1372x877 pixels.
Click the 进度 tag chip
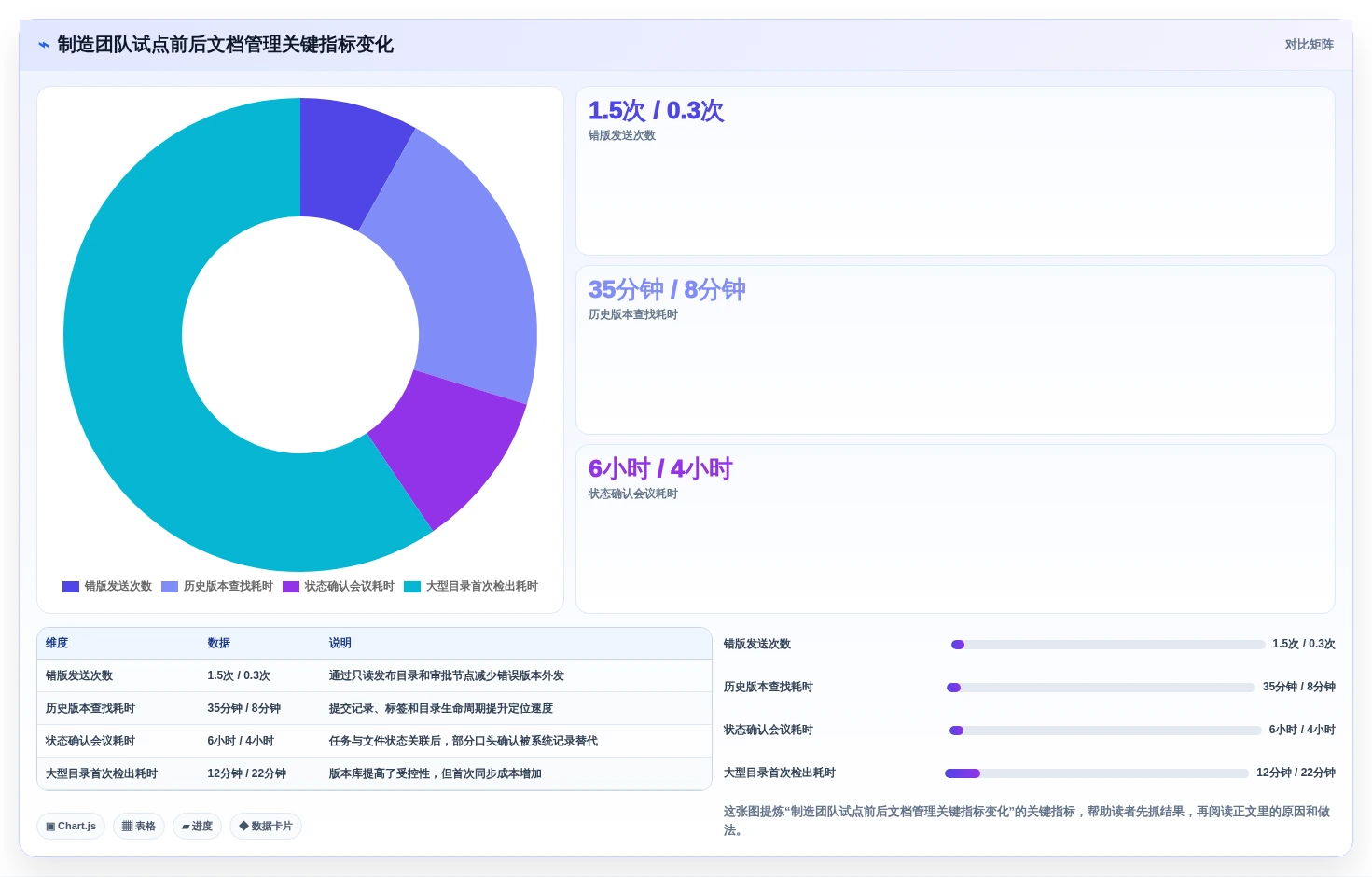(197, 826)
